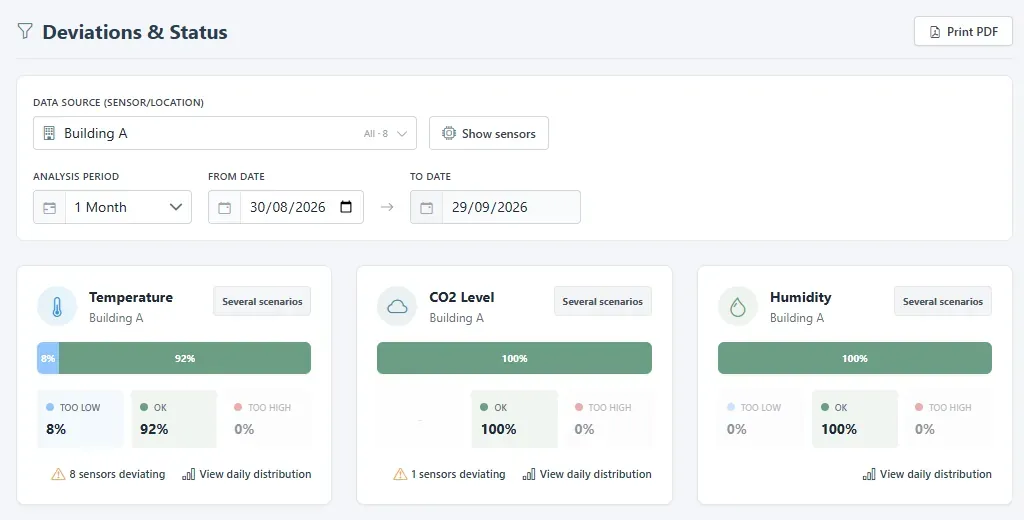Select the OK 100% tile in Humidity
The image size is (1024, 520).
click(855, 419)
